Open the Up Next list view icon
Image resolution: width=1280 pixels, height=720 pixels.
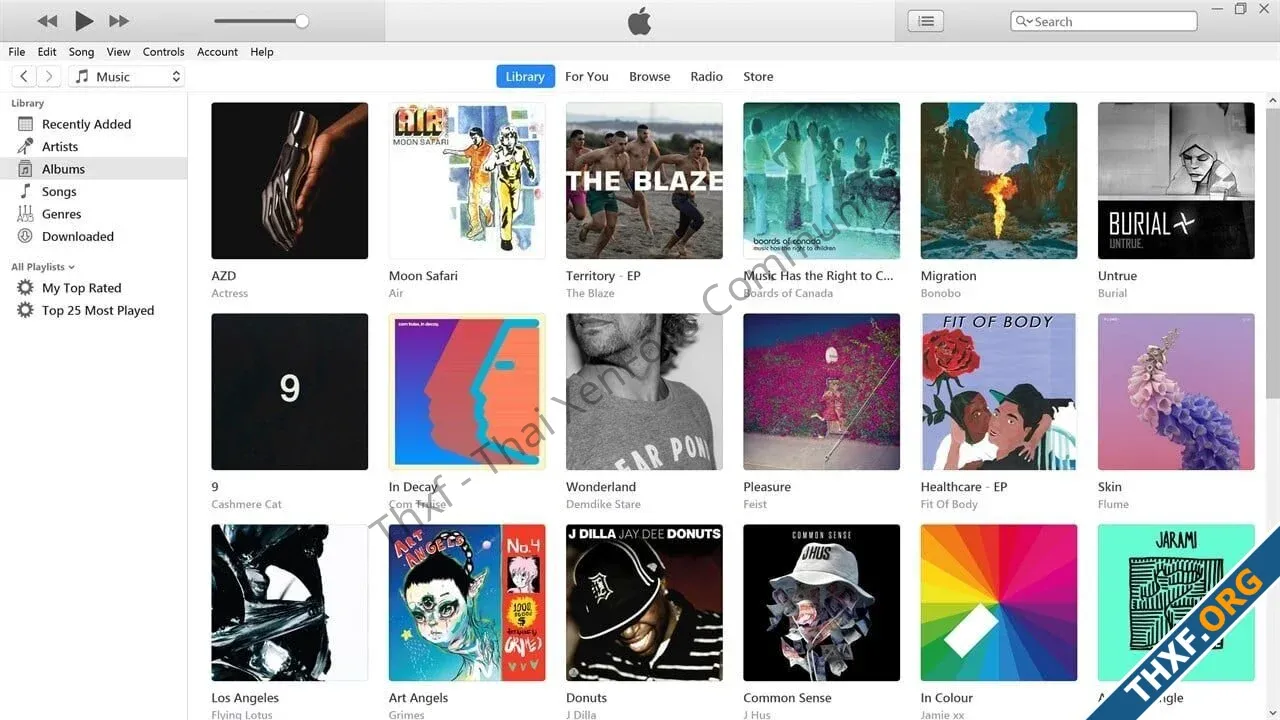pos(925,21)
